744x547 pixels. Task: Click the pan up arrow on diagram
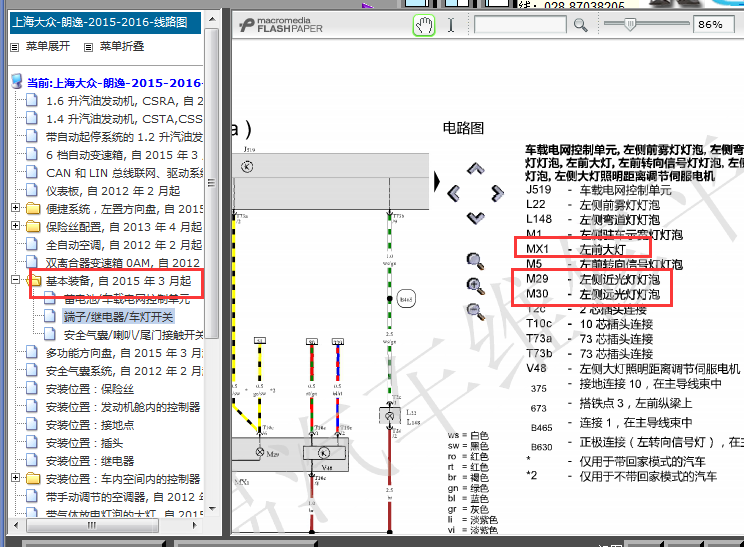475,168
